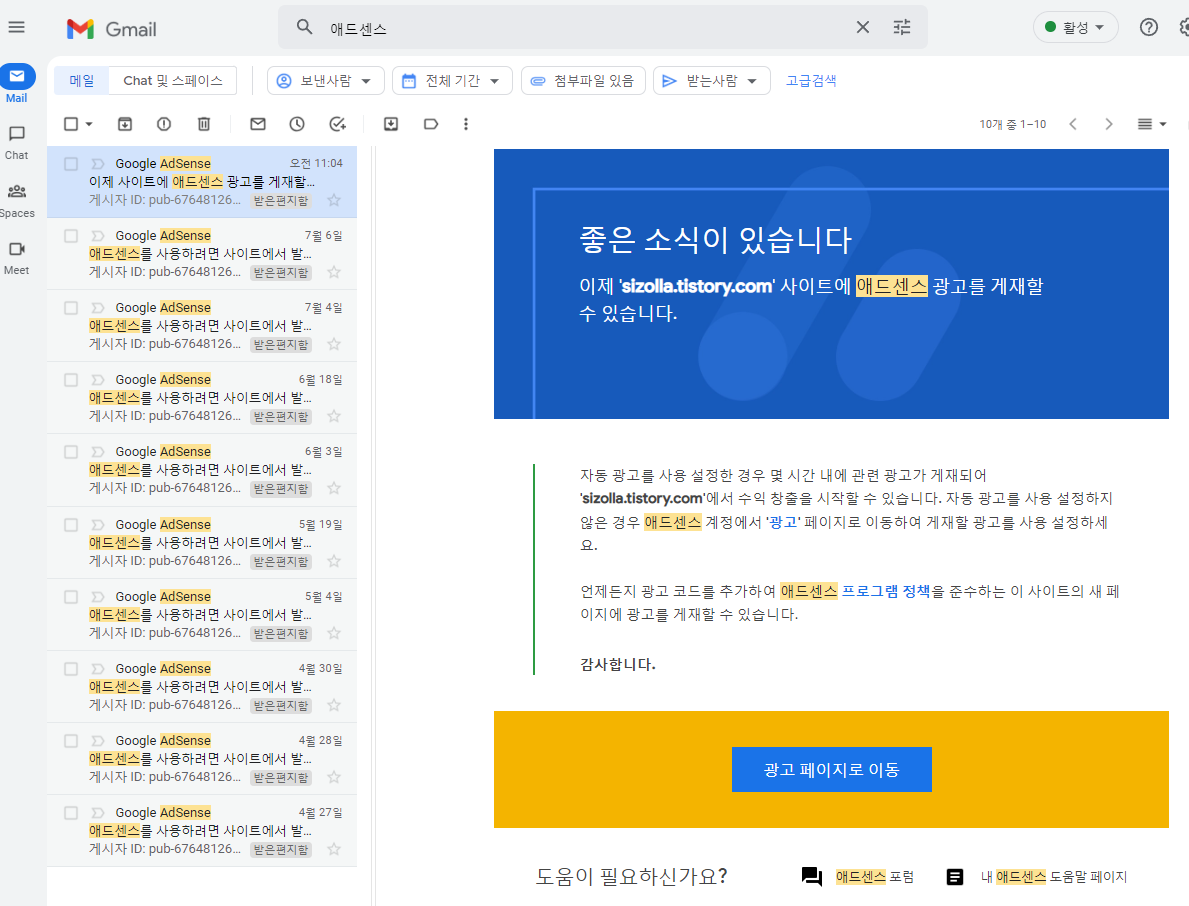Go to older messages arrow
Screen dimensions: 1189x906
(x=1109, y=124)
